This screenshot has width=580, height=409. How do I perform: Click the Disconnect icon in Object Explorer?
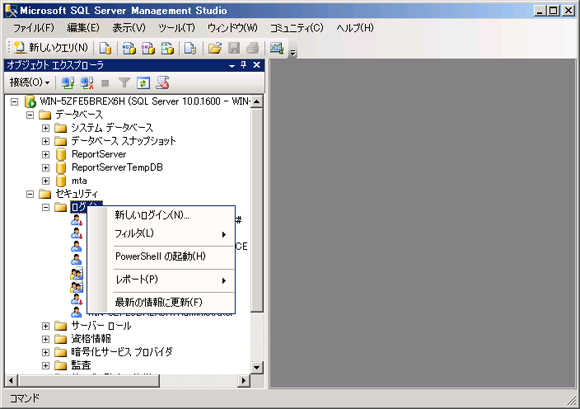tap(87, 83)
